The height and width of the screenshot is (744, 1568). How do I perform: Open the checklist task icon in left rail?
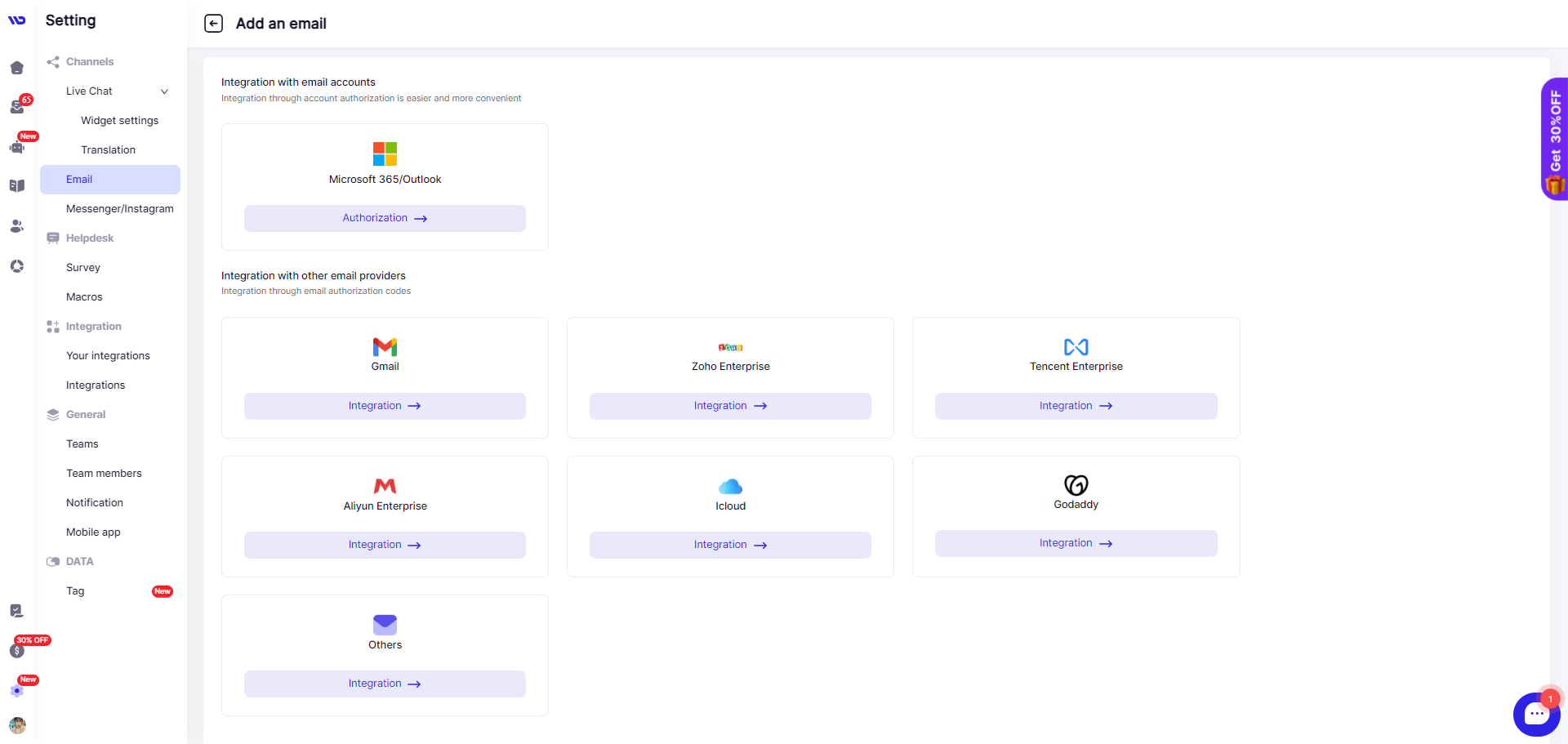click(x=16, y=611)
